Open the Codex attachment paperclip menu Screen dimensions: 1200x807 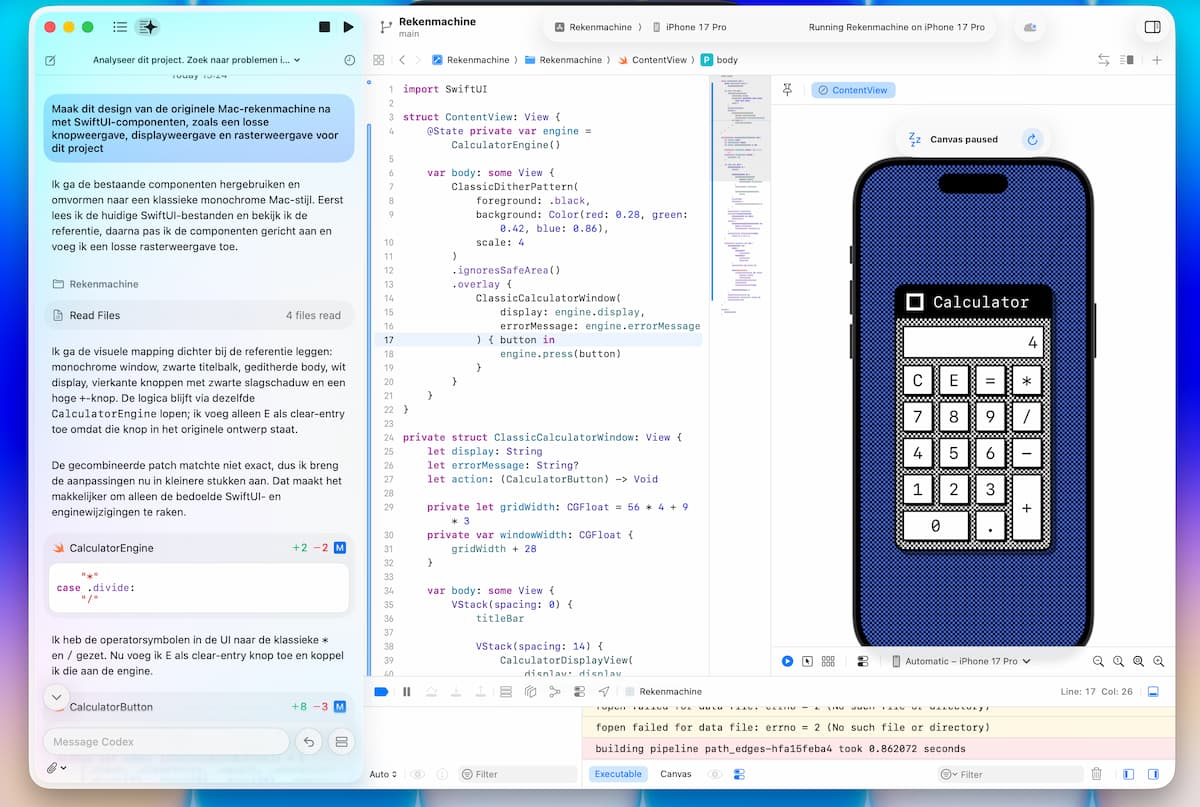pos(56,768)
